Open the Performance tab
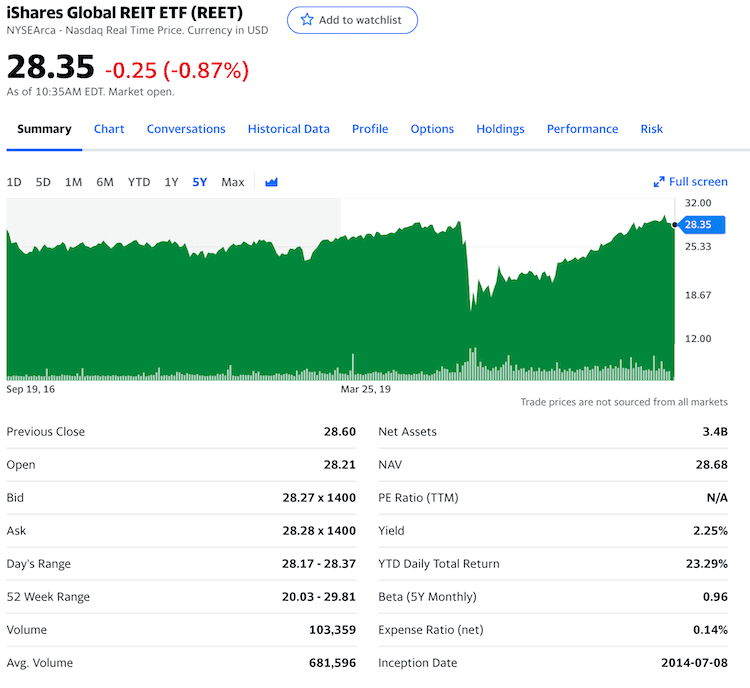Viewport: 750px width, 688px height. tap(582, 129)
